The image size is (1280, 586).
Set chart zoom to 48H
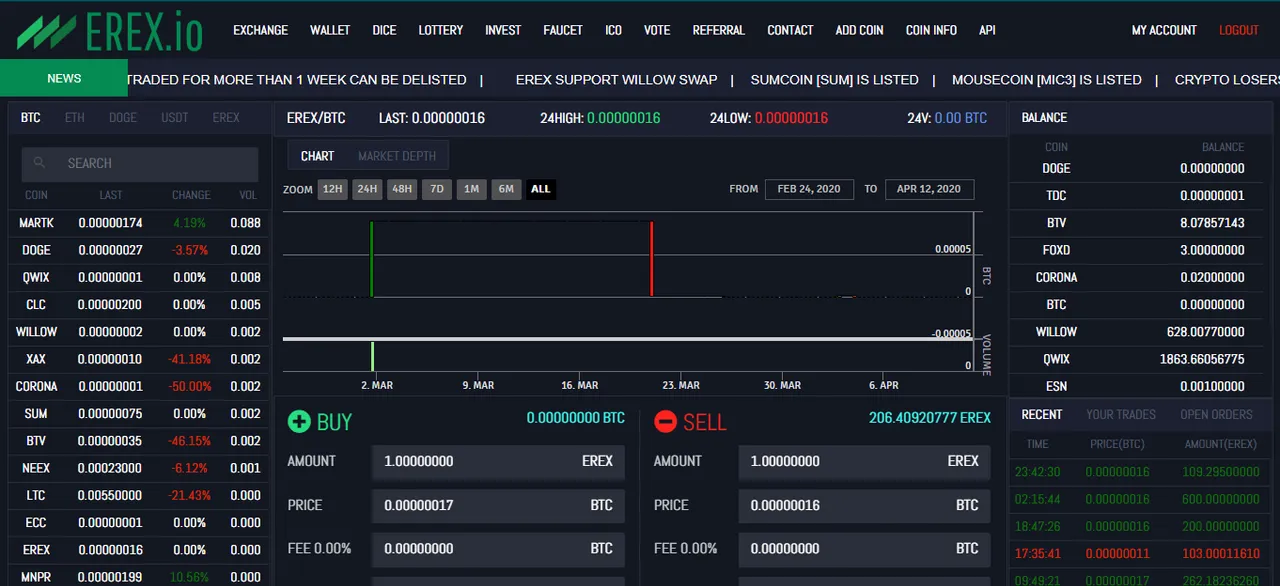tap(402, 189)
